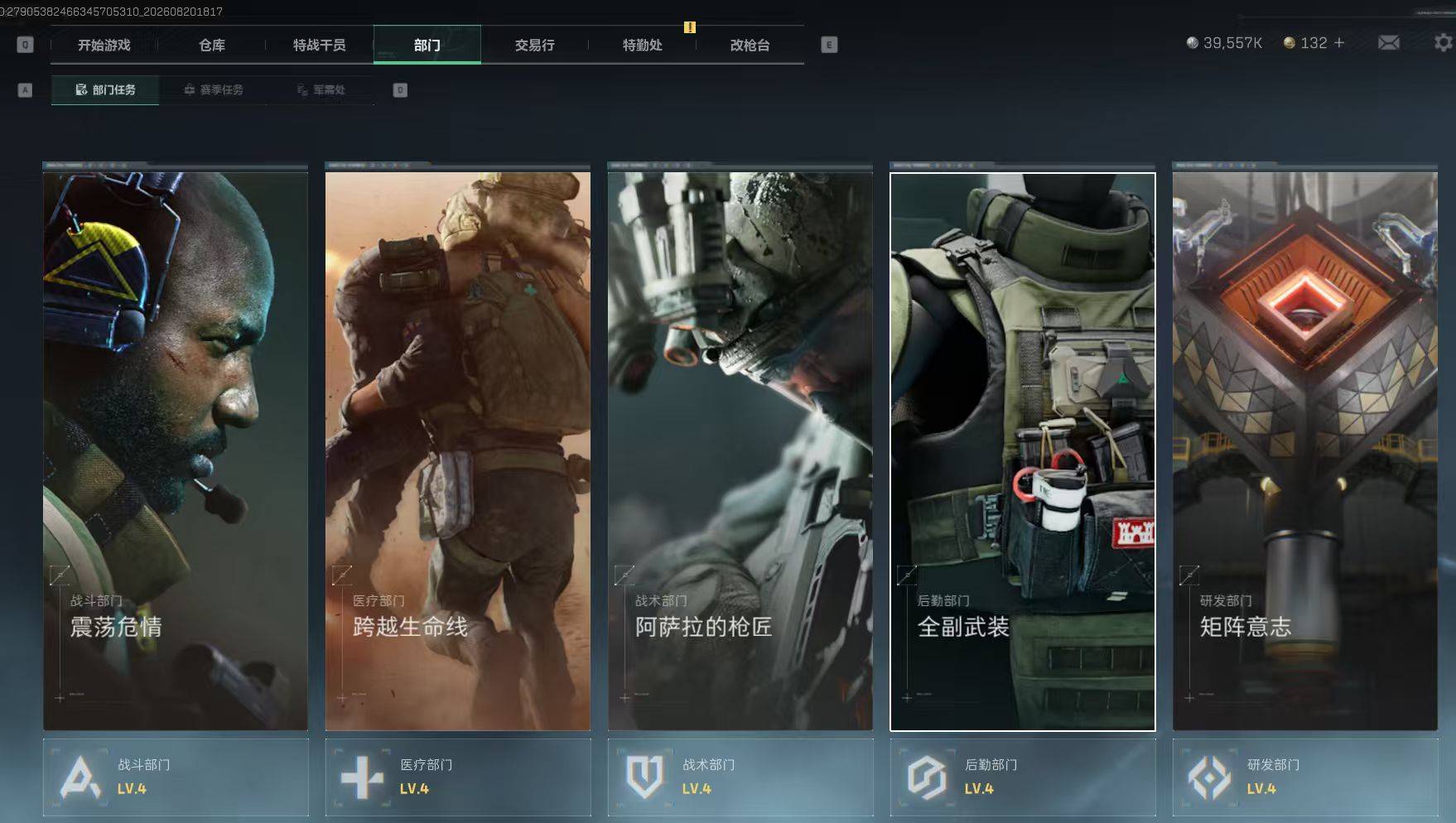Open the 交易行 tab
The image size is (1456, 823).
point(535,45)
